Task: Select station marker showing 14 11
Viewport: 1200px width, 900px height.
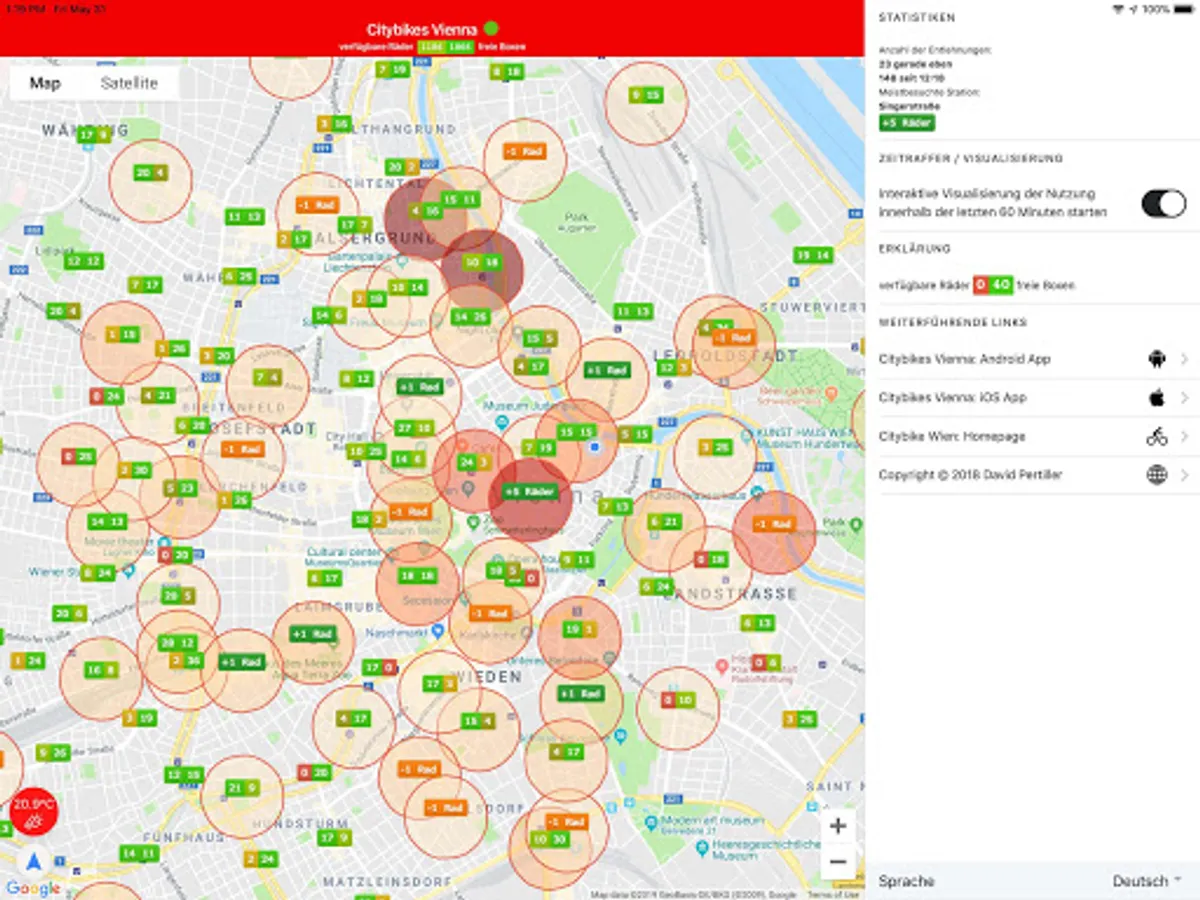Action: coord(139,853)
